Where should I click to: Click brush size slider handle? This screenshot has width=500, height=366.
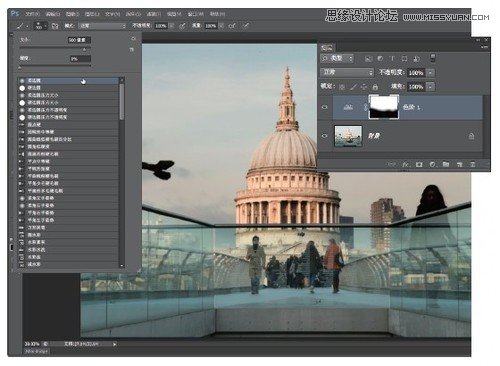coord(85,49)
